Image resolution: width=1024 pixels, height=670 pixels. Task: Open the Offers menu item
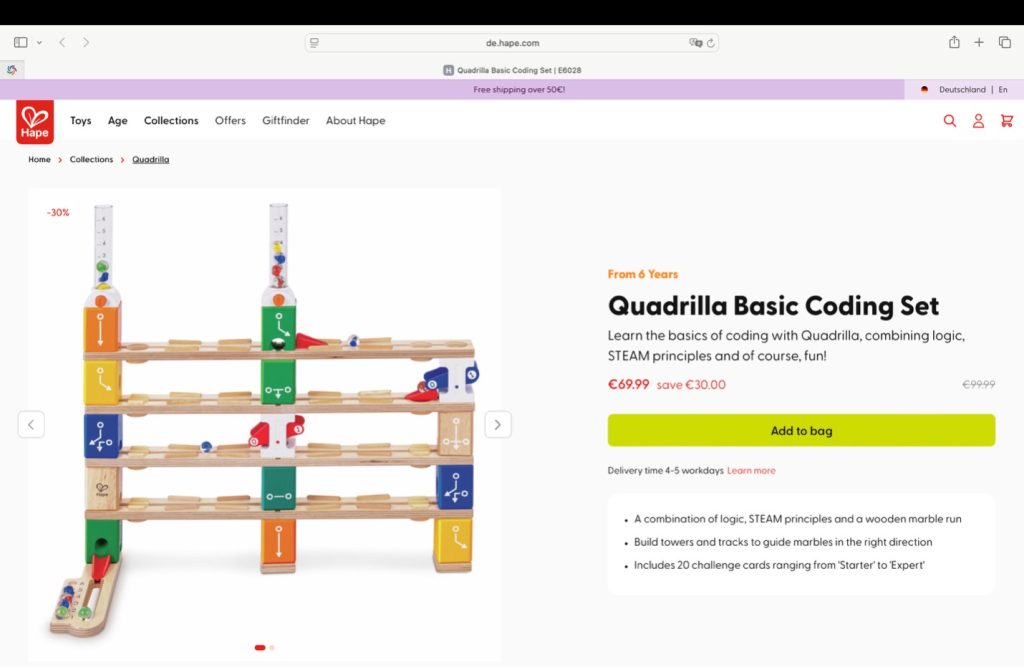click(x=231, y=120)
